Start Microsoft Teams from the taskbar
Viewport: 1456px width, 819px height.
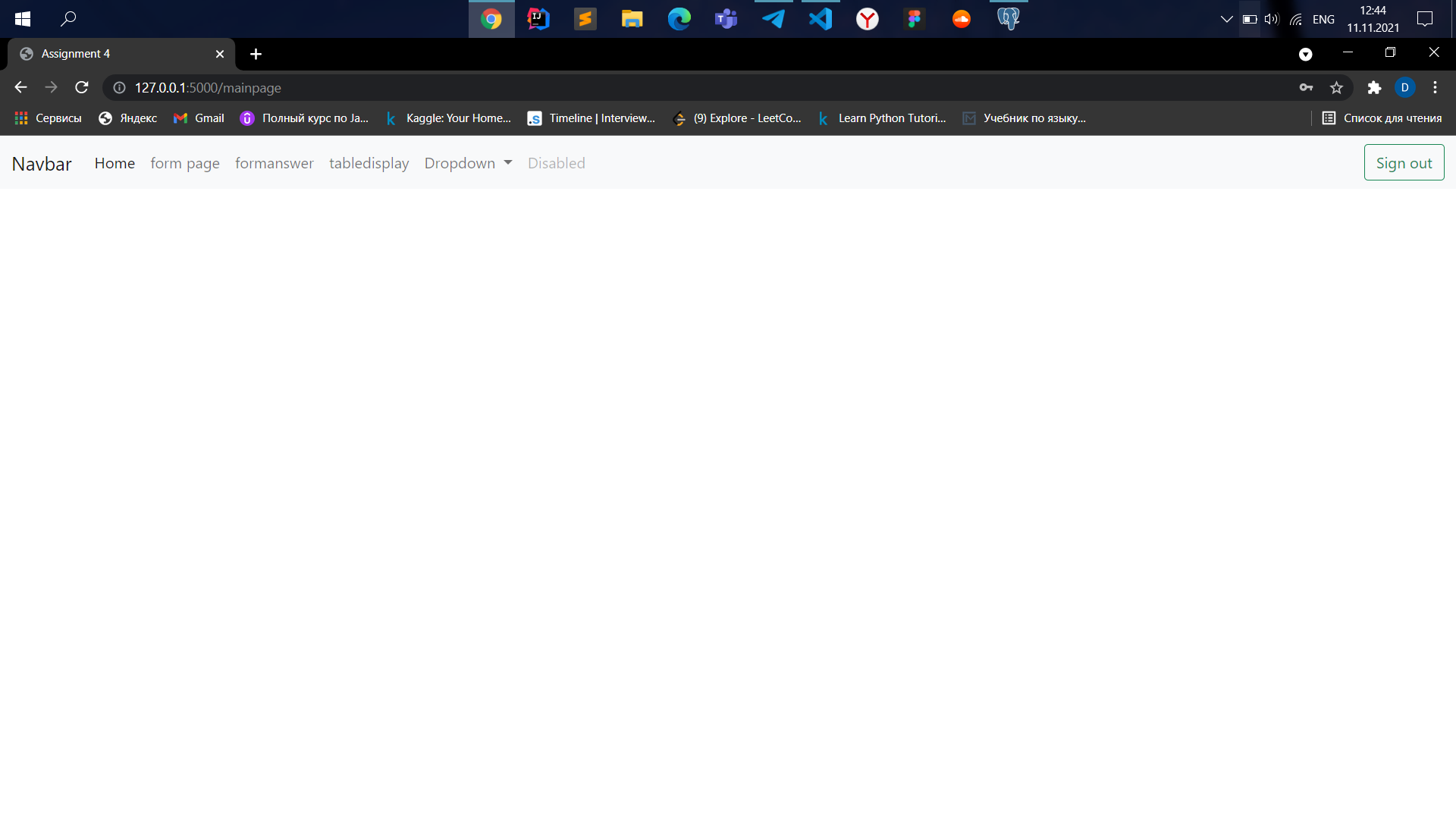click(x=726, y=19)
